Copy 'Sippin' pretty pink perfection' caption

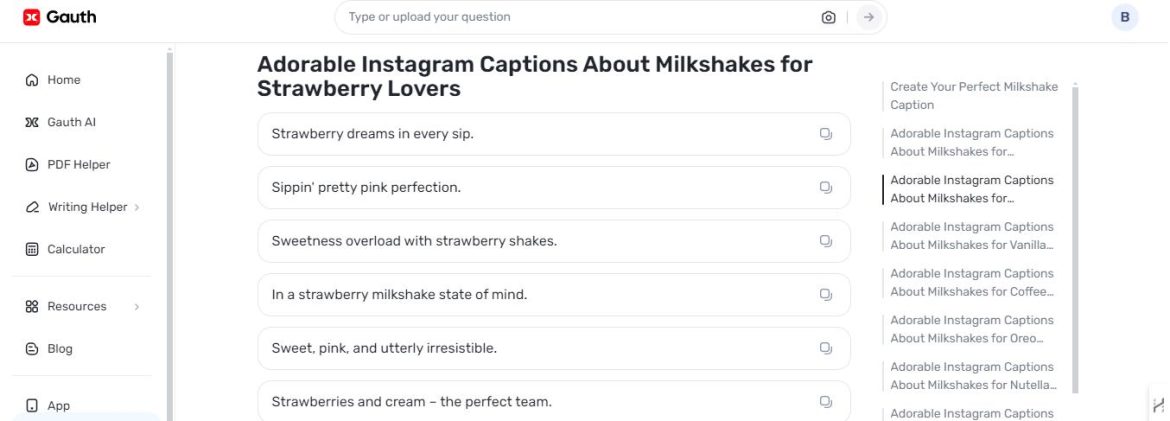pos(825,187)
